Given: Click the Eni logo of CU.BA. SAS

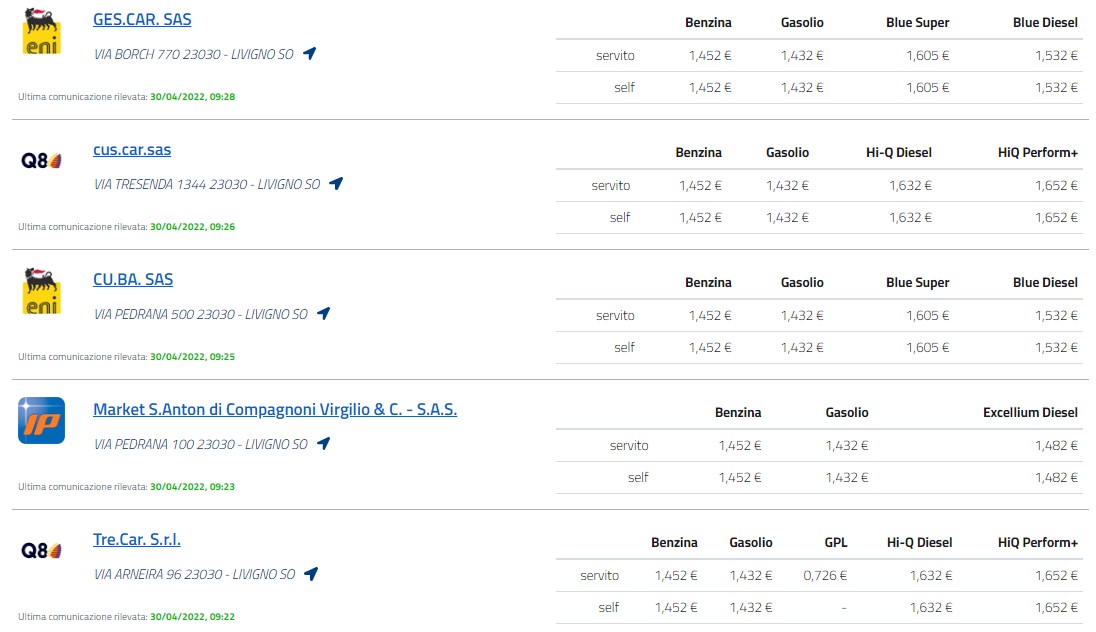Looking at the screenshot, I should [x=41, y=291].
